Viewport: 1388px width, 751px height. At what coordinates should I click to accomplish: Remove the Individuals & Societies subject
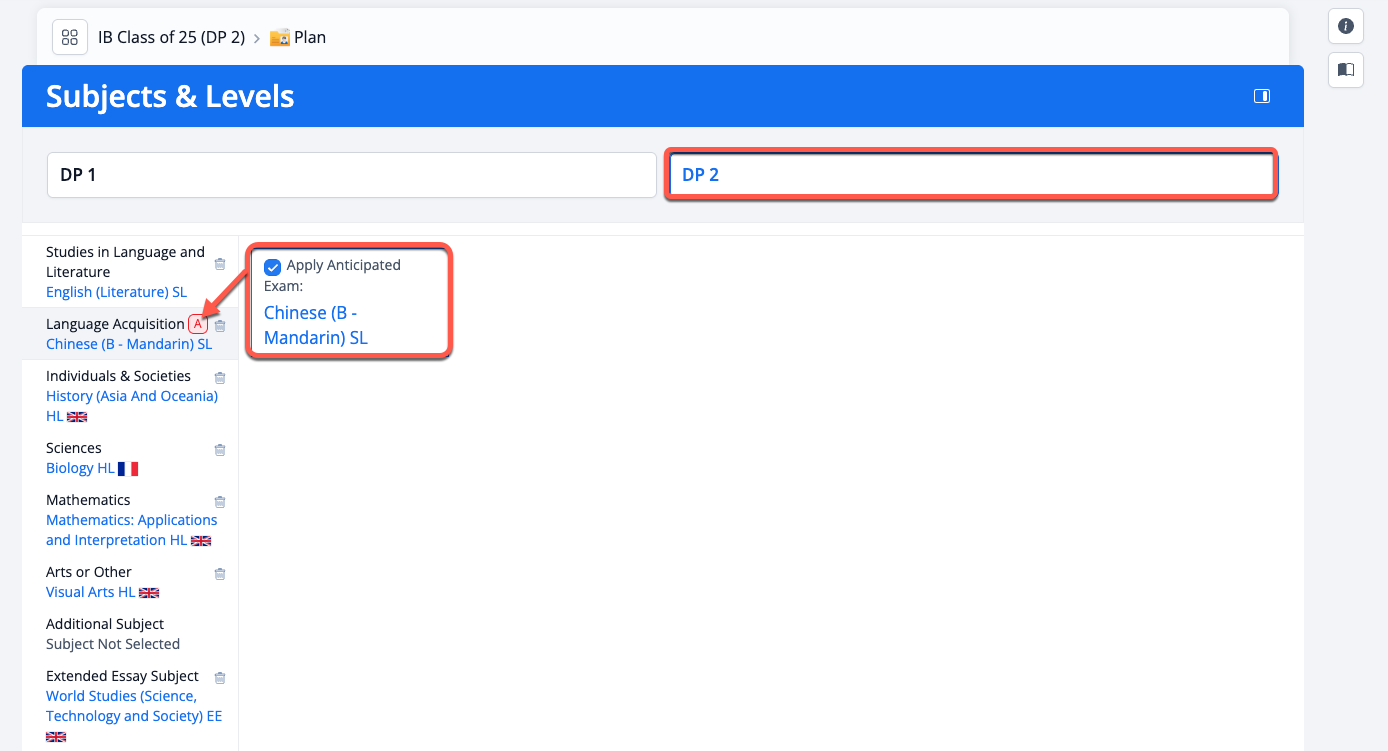pyautogui.click(x=220, y=378)
